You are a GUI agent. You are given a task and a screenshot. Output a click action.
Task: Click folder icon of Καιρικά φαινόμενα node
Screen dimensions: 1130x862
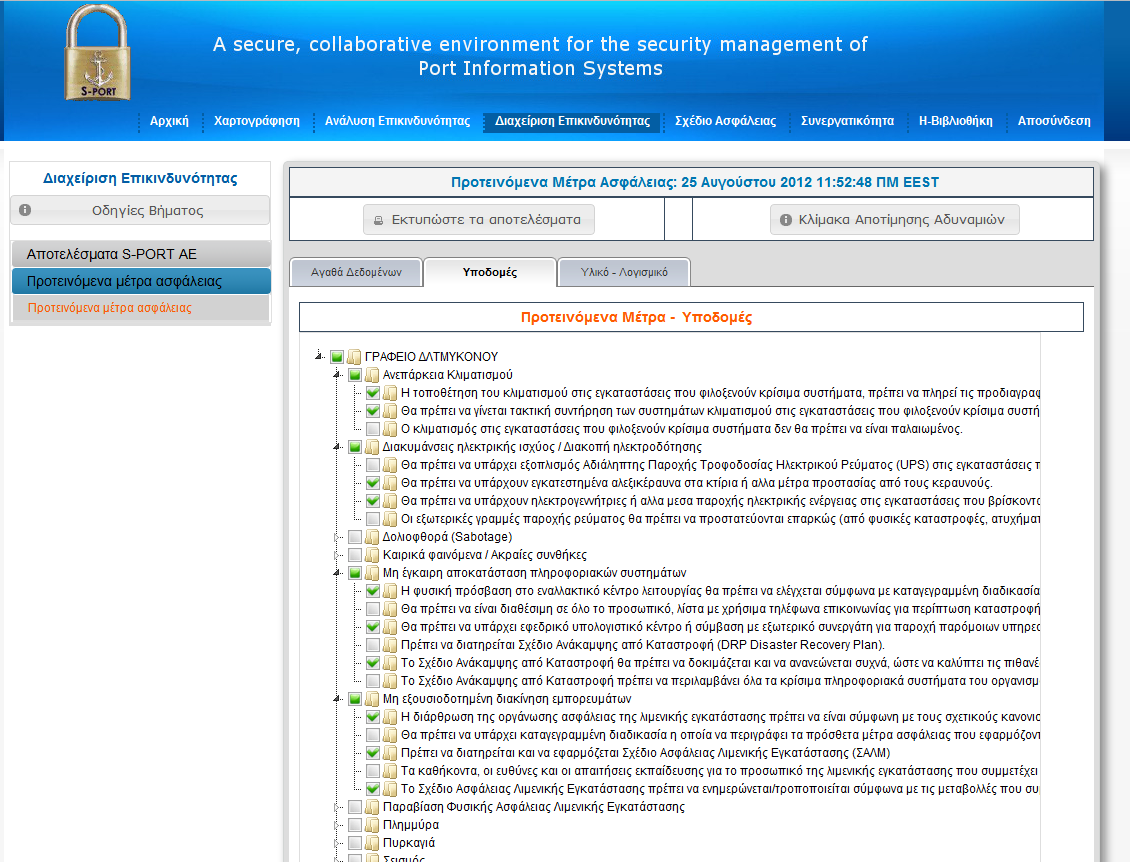coord(372,555)
